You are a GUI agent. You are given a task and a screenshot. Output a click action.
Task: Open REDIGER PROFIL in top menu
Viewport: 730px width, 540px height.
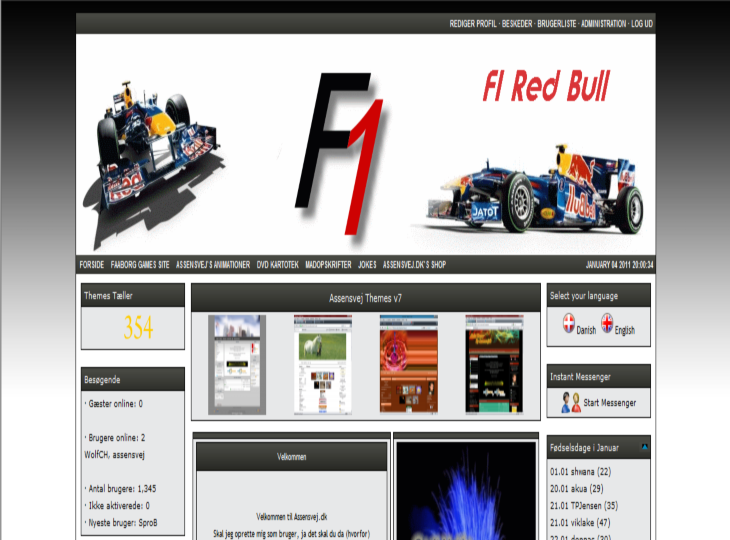(473, 24)
